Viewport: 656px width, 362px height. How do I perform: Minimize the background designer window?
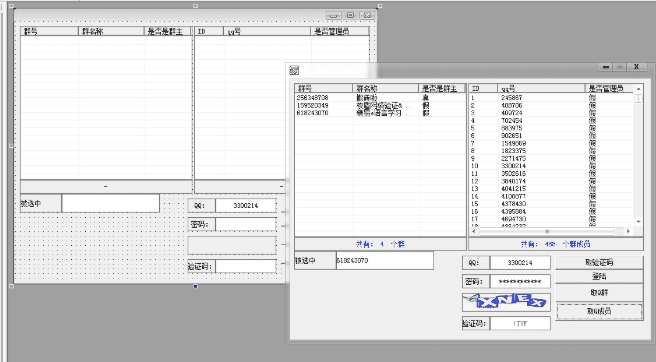333,15
